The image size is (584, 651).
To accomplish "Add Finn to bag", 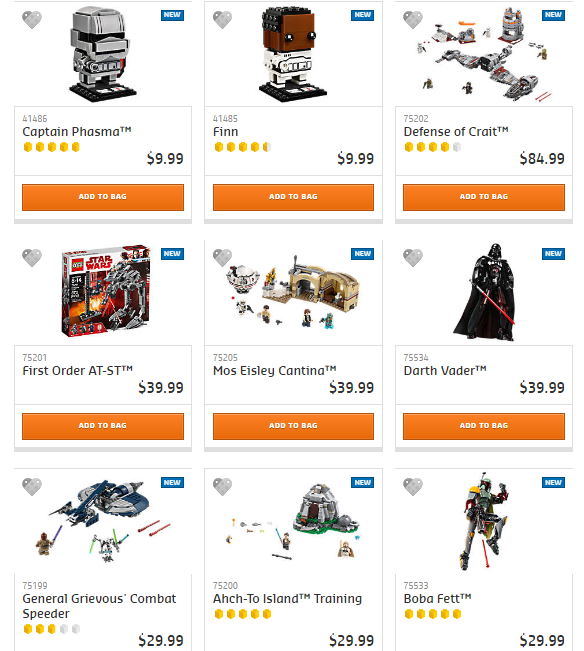I will (293, 197).
